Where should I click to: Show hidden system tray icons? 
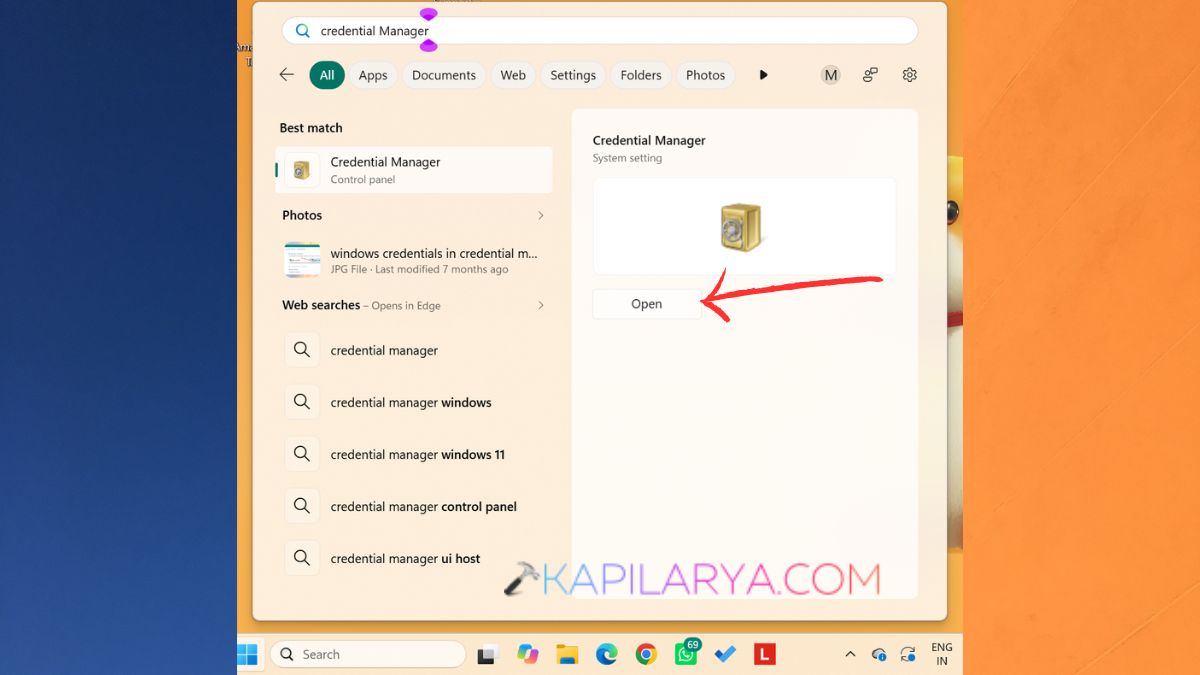850,655
